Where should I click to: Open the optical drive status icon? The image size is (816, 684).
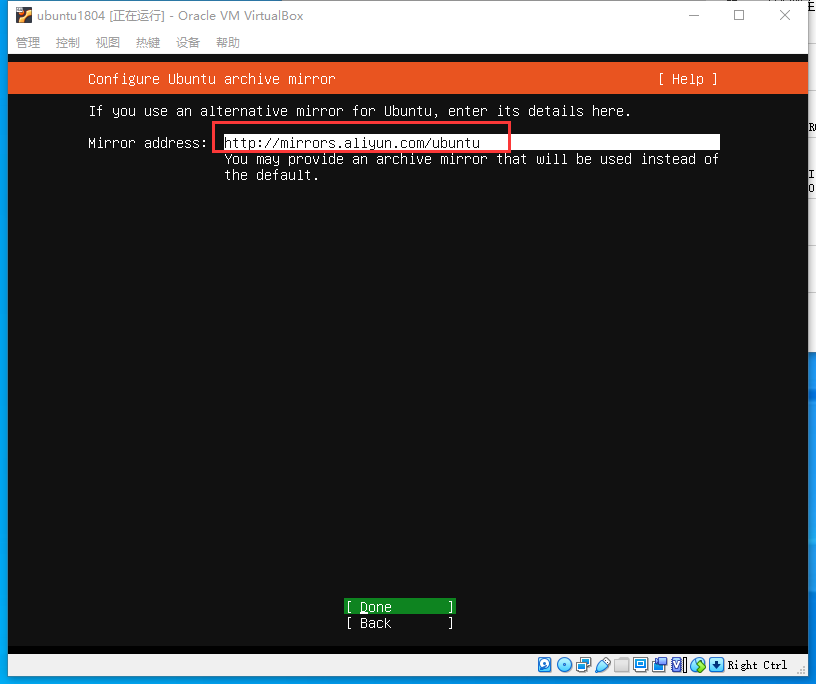(564, 664)
